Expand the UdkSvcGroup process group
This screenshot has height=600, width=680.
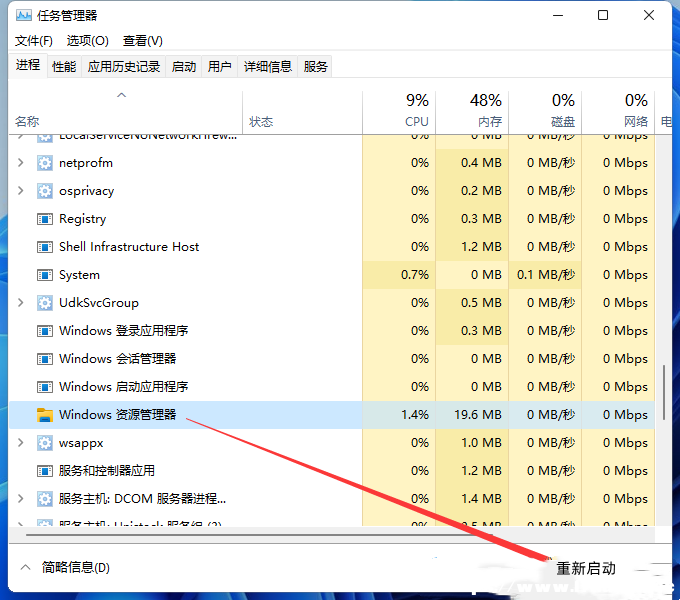pyautogui.click(x=20, y=303)
